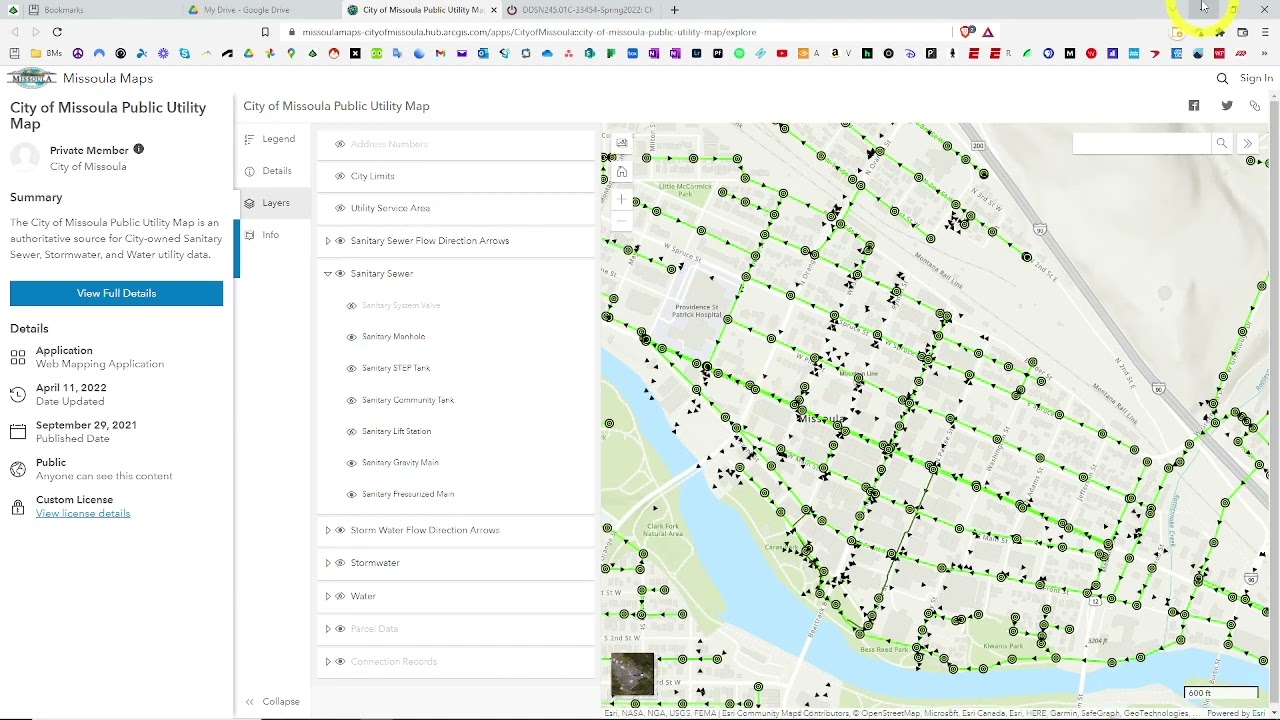Expand the Parcel Data layer group
This screenshot has height=720, width=1280.
coord(327,629)
